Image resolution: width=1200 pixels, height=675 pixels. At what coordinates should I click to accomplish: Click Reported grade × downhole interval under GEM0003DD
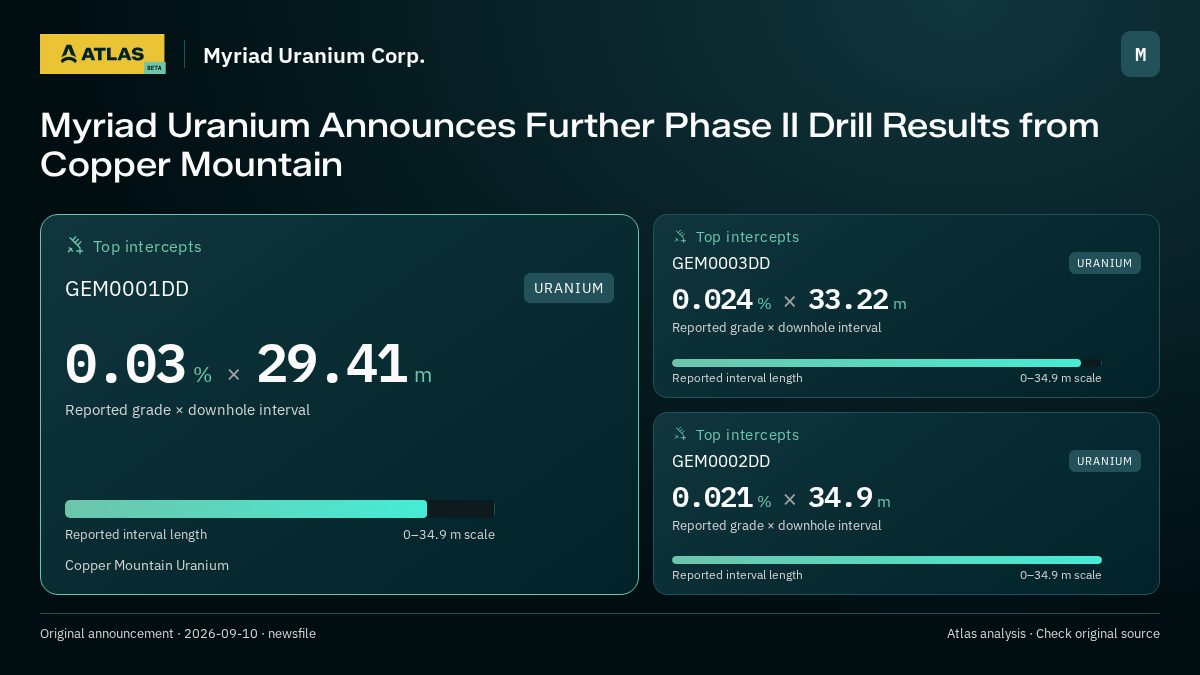(x=777, y=327)
